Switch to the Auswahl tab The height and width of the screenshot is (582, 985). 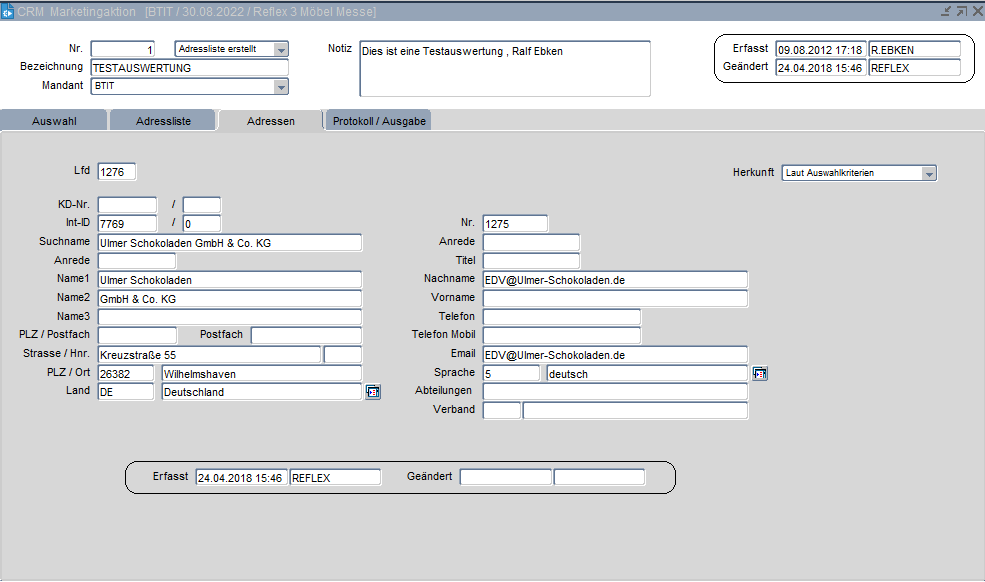[54, 121]
